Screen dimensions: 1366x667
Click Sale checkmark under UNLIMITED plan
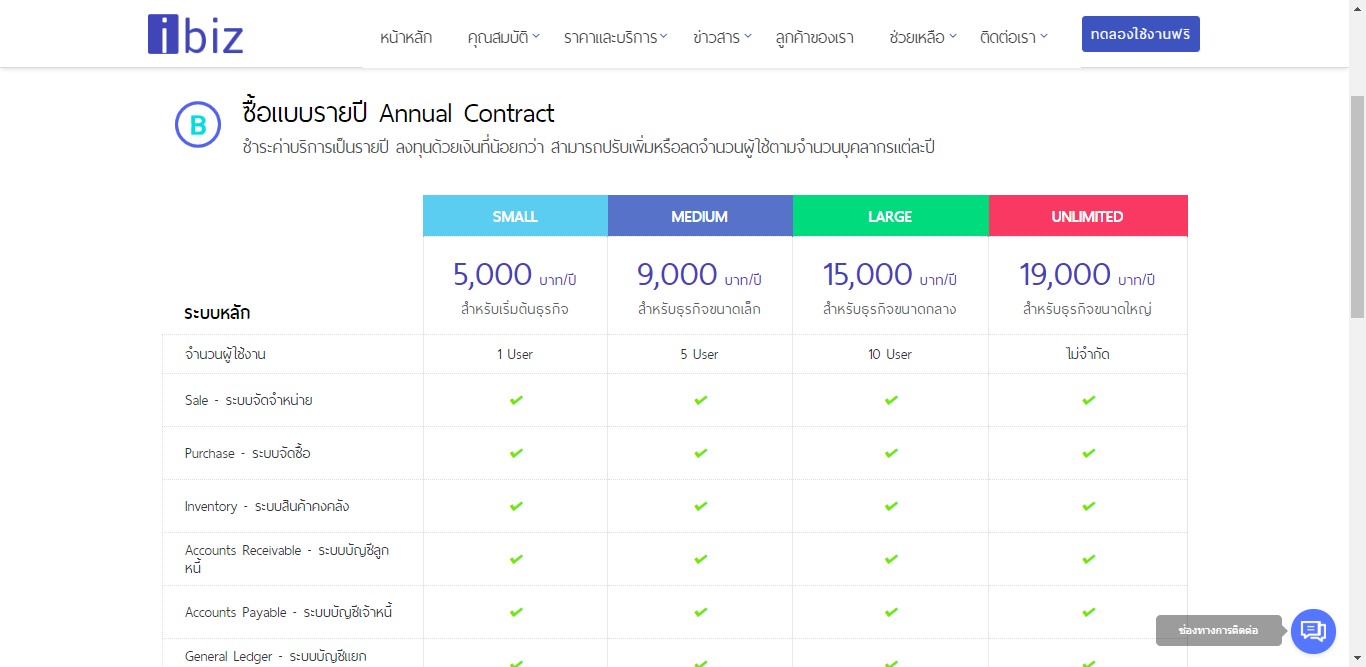click(x=1088, y=400)
